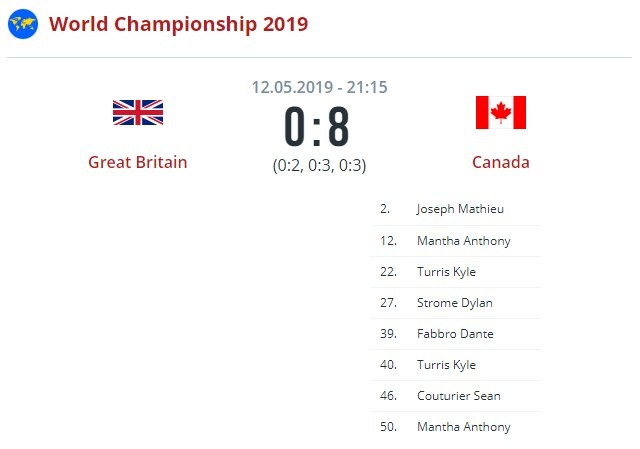Click the period scores (0:2, 0:3, 0:3)

tap(319, 166)
